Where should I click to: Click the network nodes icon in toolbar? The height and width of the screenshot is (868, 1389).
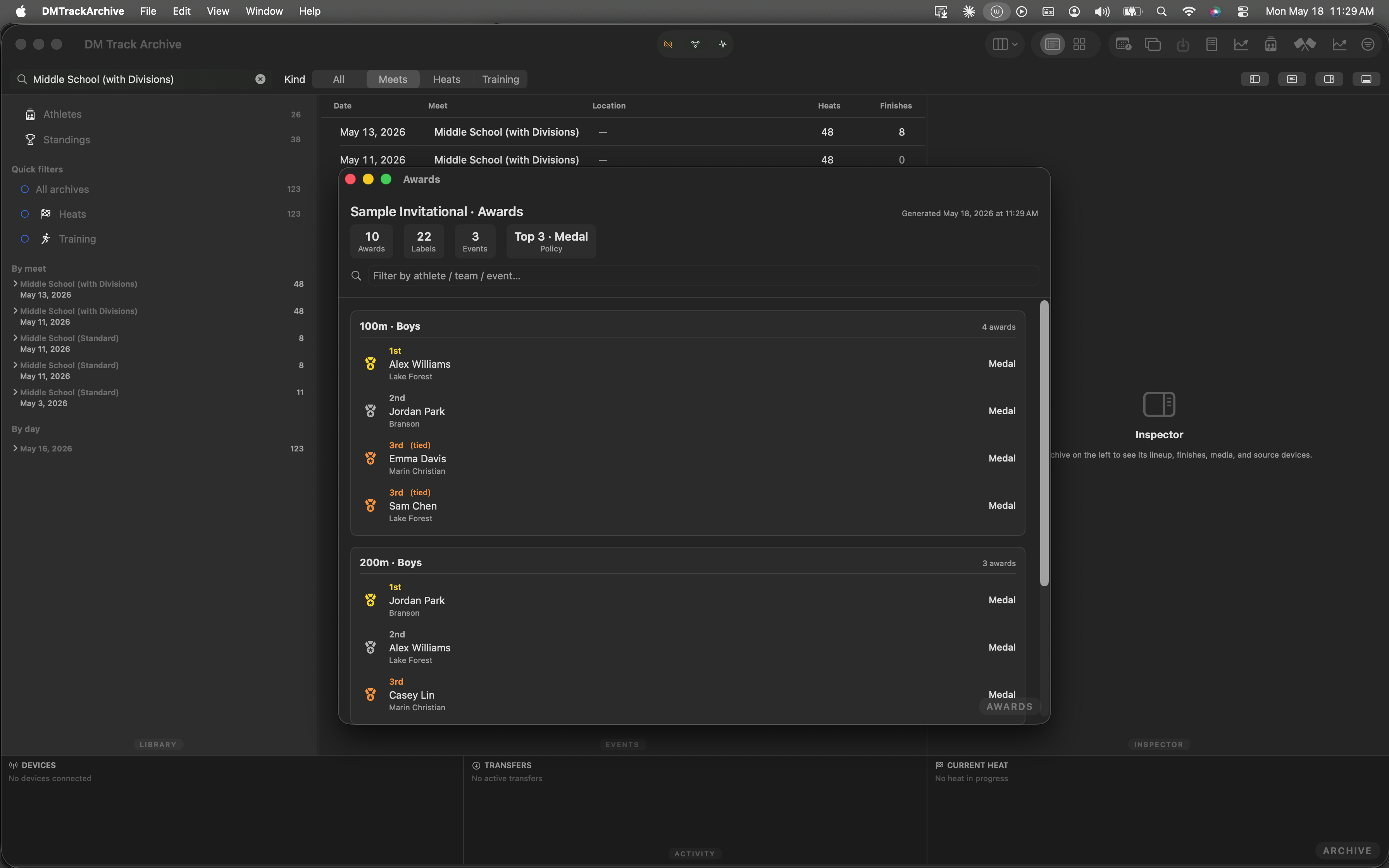(695, 44)
